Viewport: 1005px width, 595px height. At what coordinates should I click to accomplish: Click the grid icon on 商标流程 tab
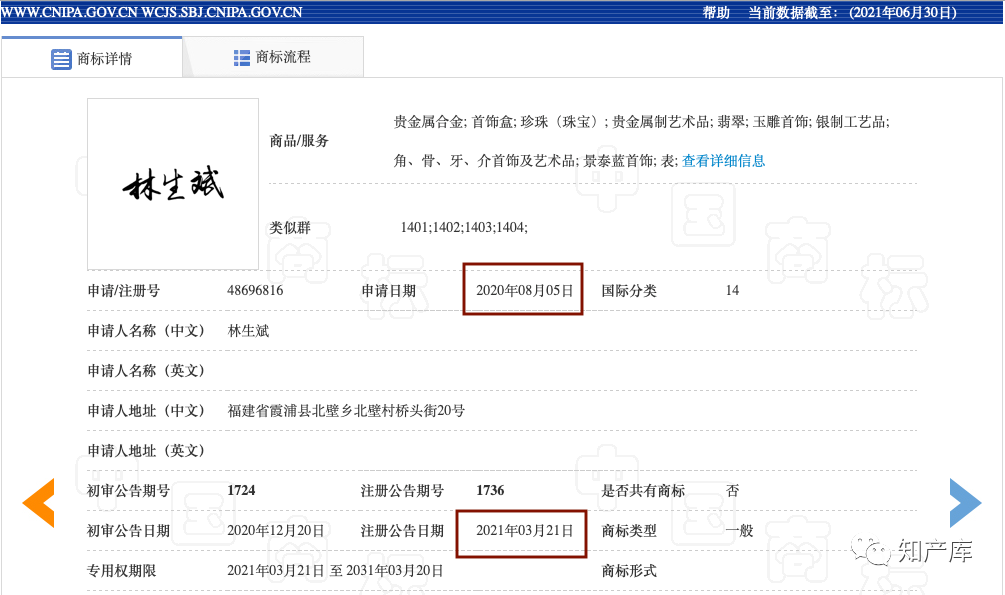[x=242, y=58]
